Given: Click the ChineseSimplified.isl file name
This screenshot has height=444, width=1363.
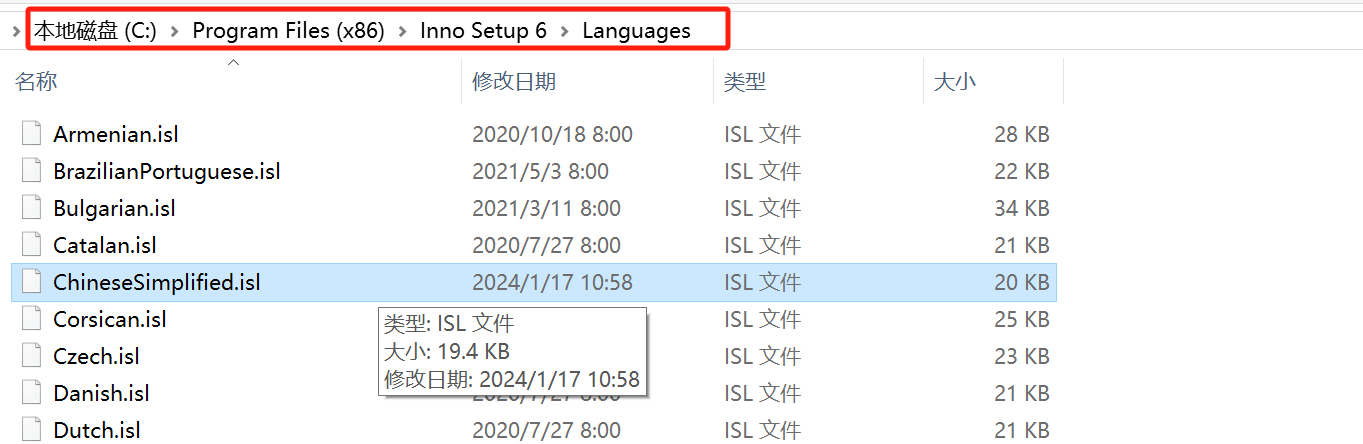Looking at the screenshot, I should click(x=157, y=282).
